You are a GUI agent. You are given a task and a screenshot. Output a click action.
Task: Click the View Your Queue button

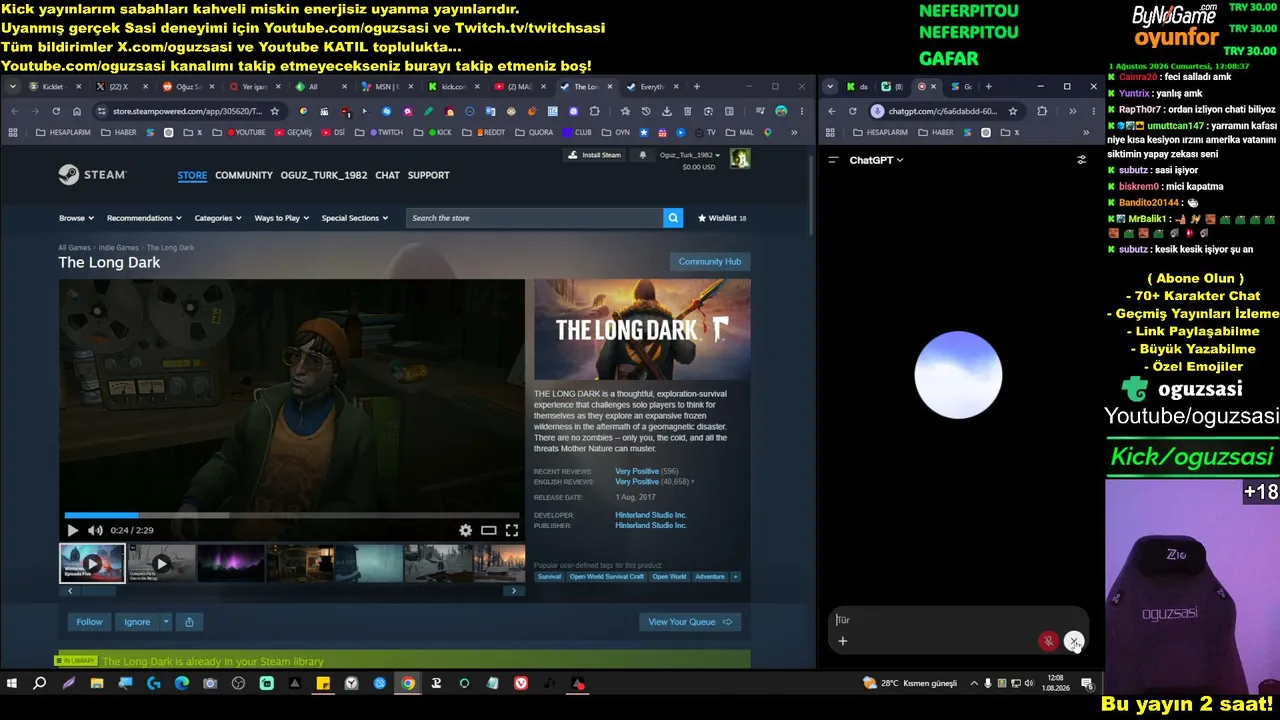690,622
